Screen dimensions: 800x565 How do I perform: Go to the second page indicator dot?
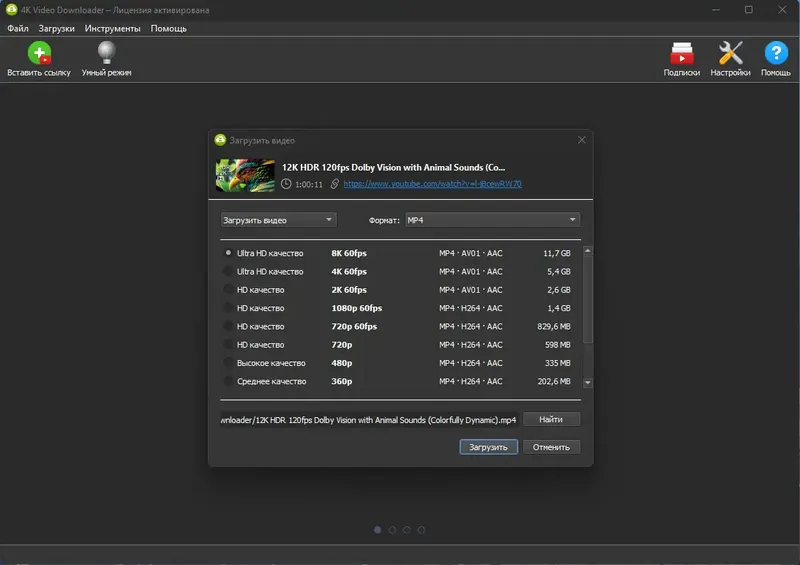[392, 530]
